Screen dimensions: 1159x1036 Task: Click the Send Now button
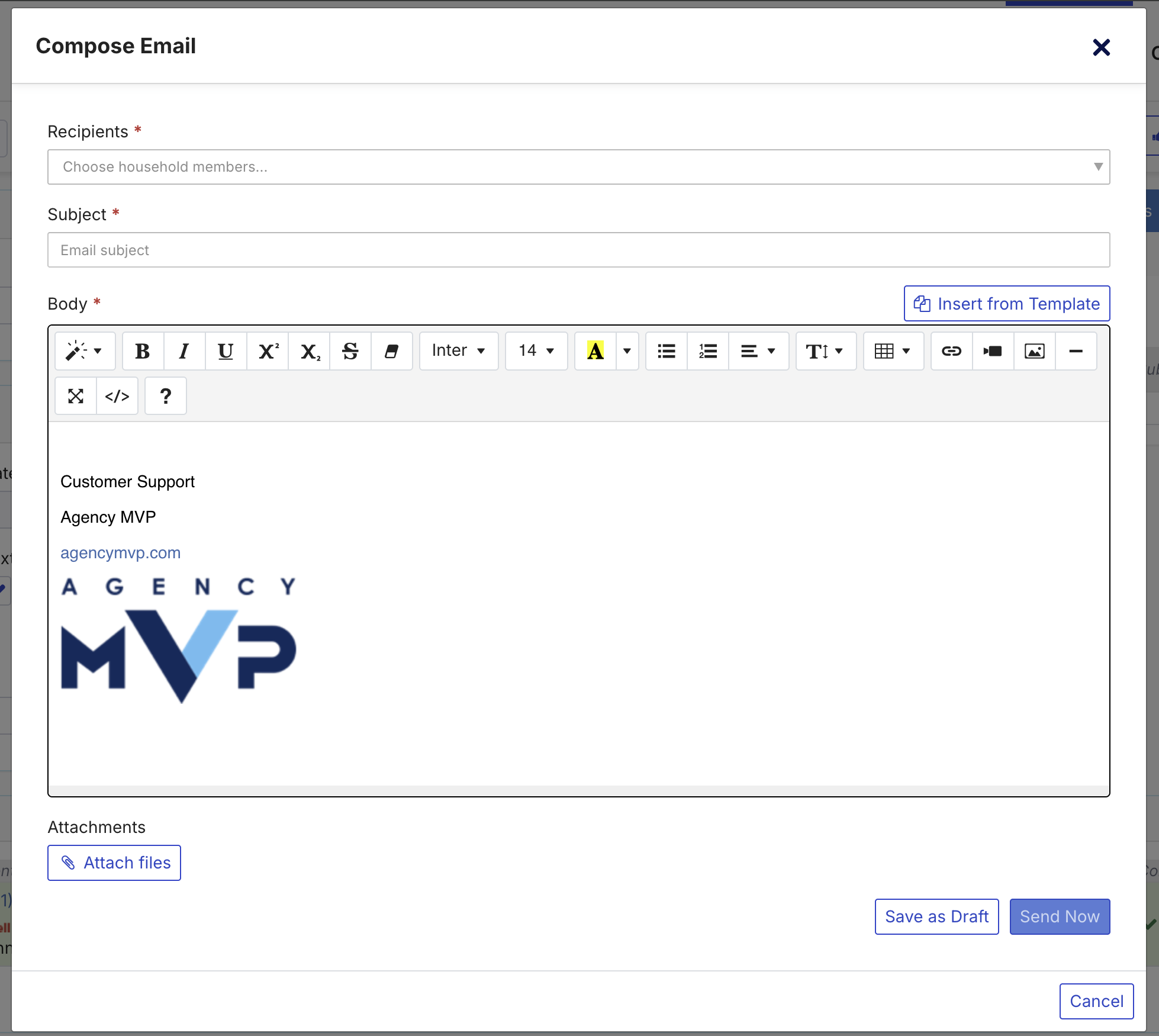1060,916
